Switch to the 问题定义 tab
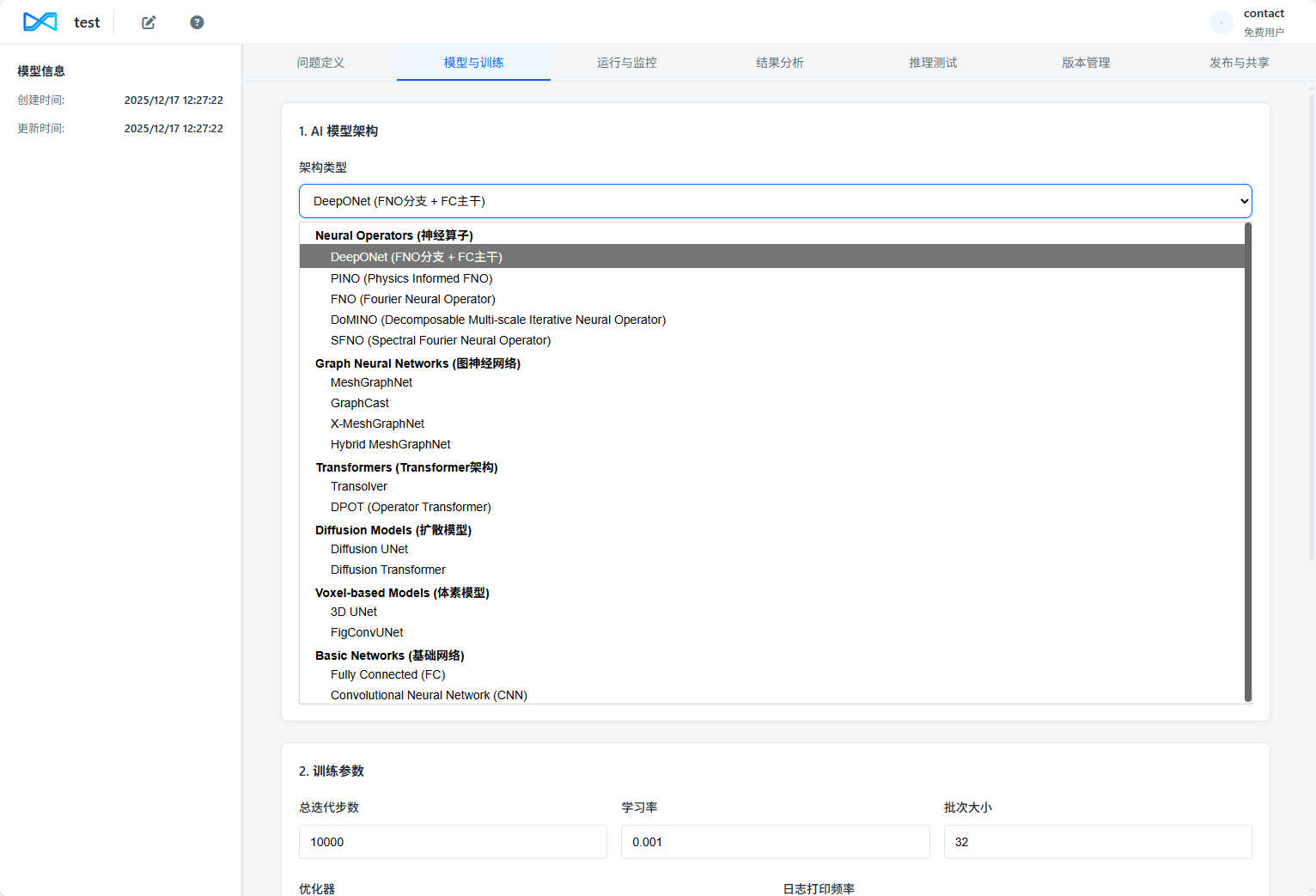Viewport: 1316px width, 896px height. (320, 63)
